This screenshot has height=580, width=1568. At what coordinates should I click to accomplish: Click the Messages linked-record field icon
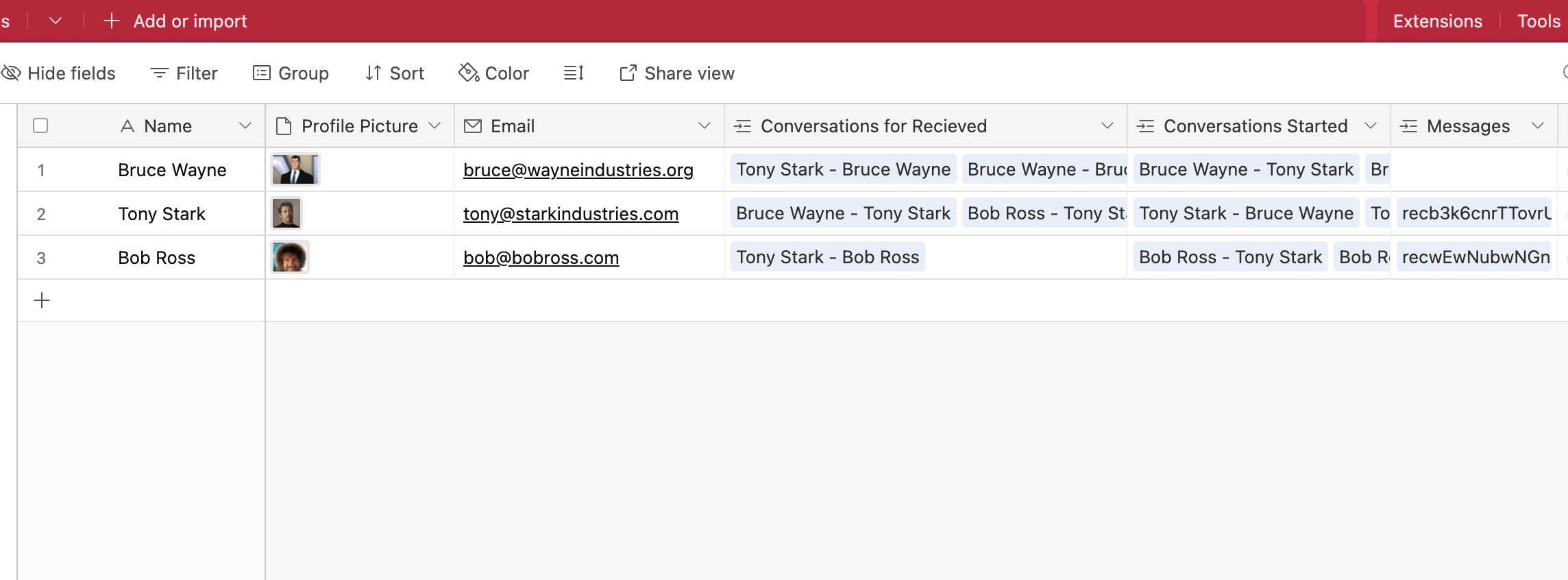[x=1409, y=126]
